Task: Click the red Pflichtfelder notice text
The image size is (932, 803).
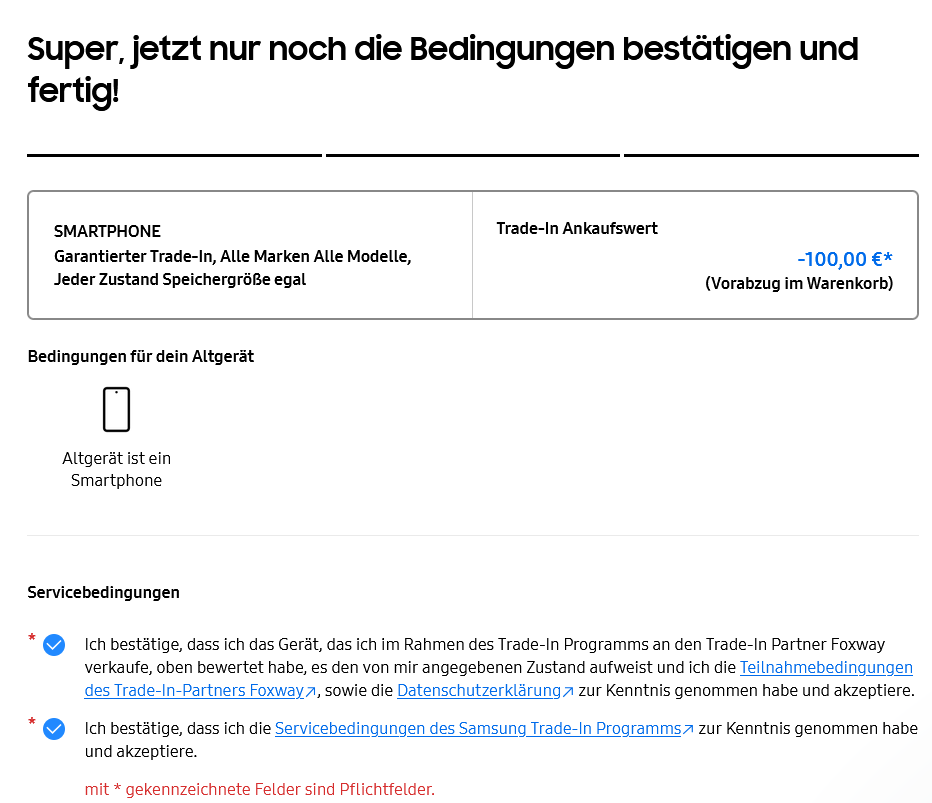Action: point(259,789)
